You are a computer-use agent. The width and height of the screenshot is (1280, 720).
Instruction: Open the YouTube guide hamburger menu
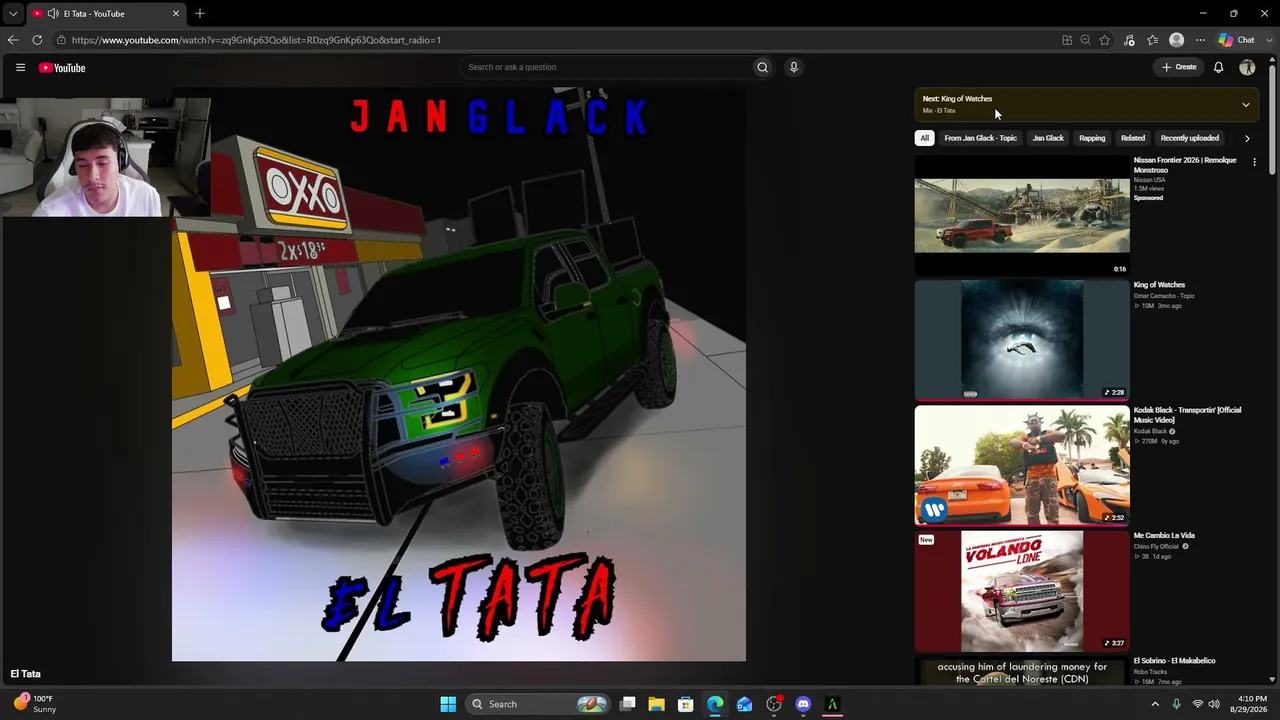(20, 67)
